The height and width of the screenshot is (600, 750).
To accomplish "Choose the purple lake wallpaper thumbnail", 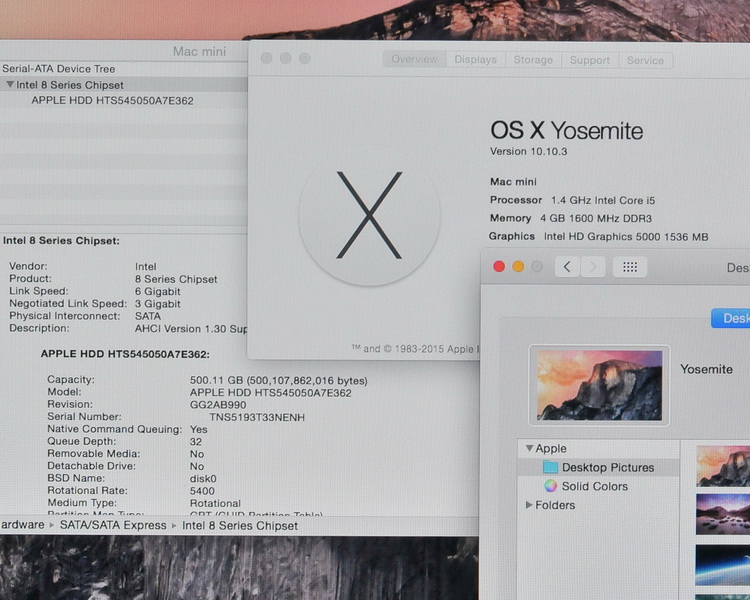I will tap(723, 514).
